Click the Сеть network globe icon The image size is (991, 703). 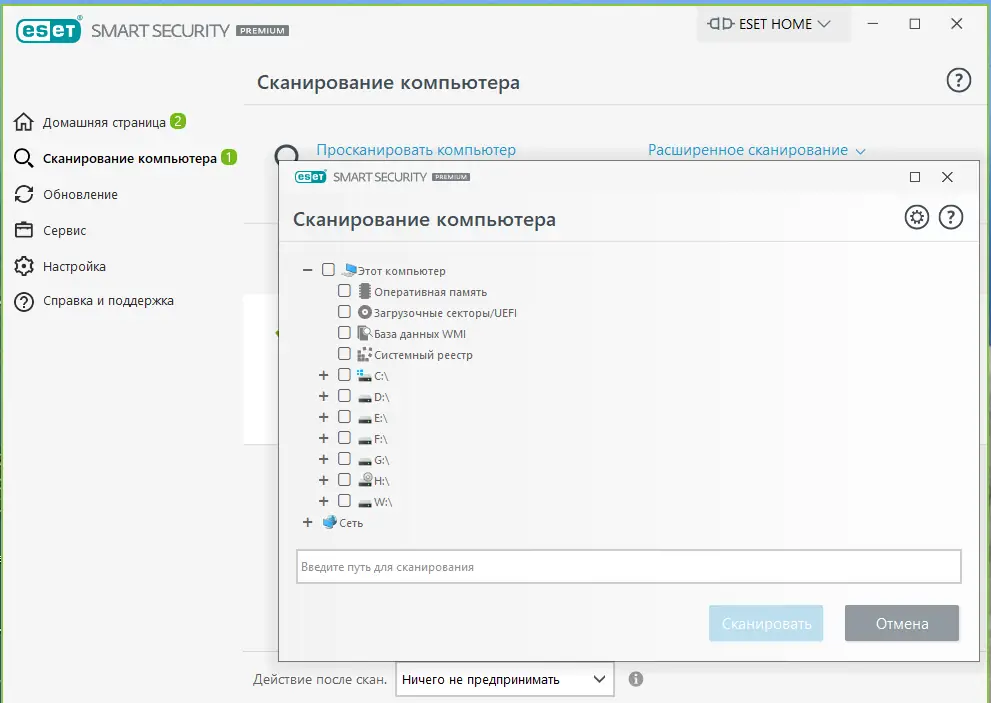tap(329, 522)
